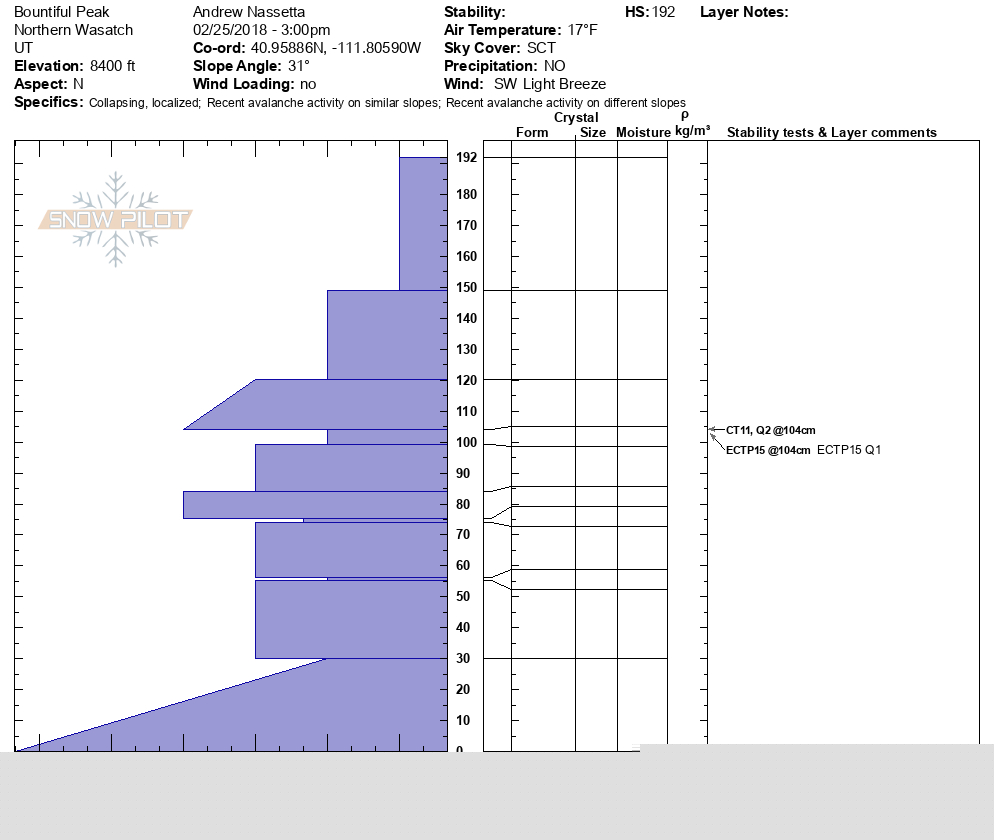This screenshot has height=840, width=994.
Task: Click the Snow Pilot snowflake logo
Action: tap(115, 219)
